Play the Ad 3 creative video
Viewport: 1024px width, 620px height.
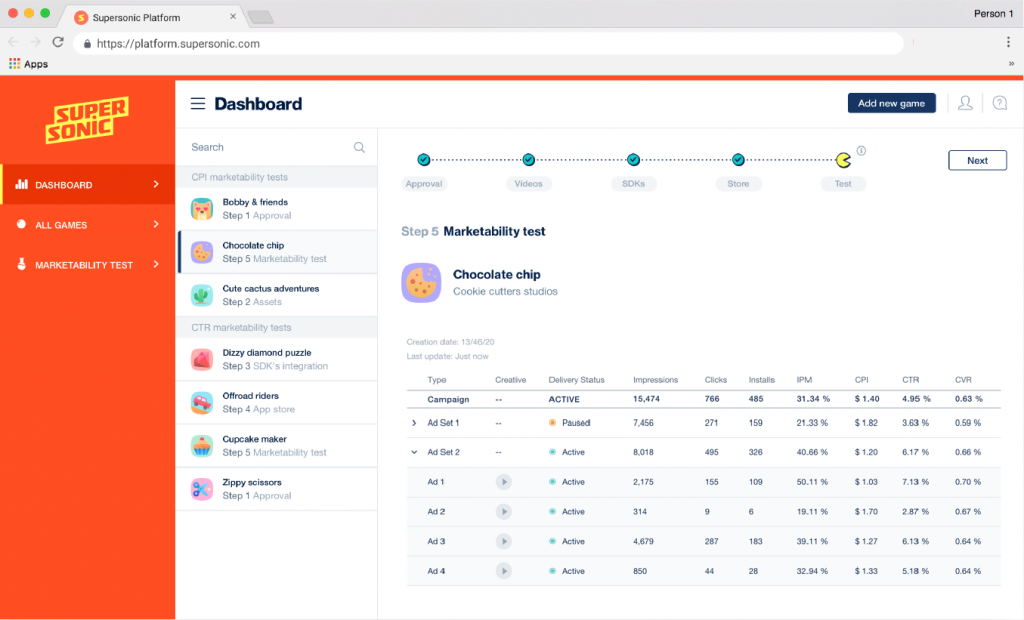tap(504, 542)
